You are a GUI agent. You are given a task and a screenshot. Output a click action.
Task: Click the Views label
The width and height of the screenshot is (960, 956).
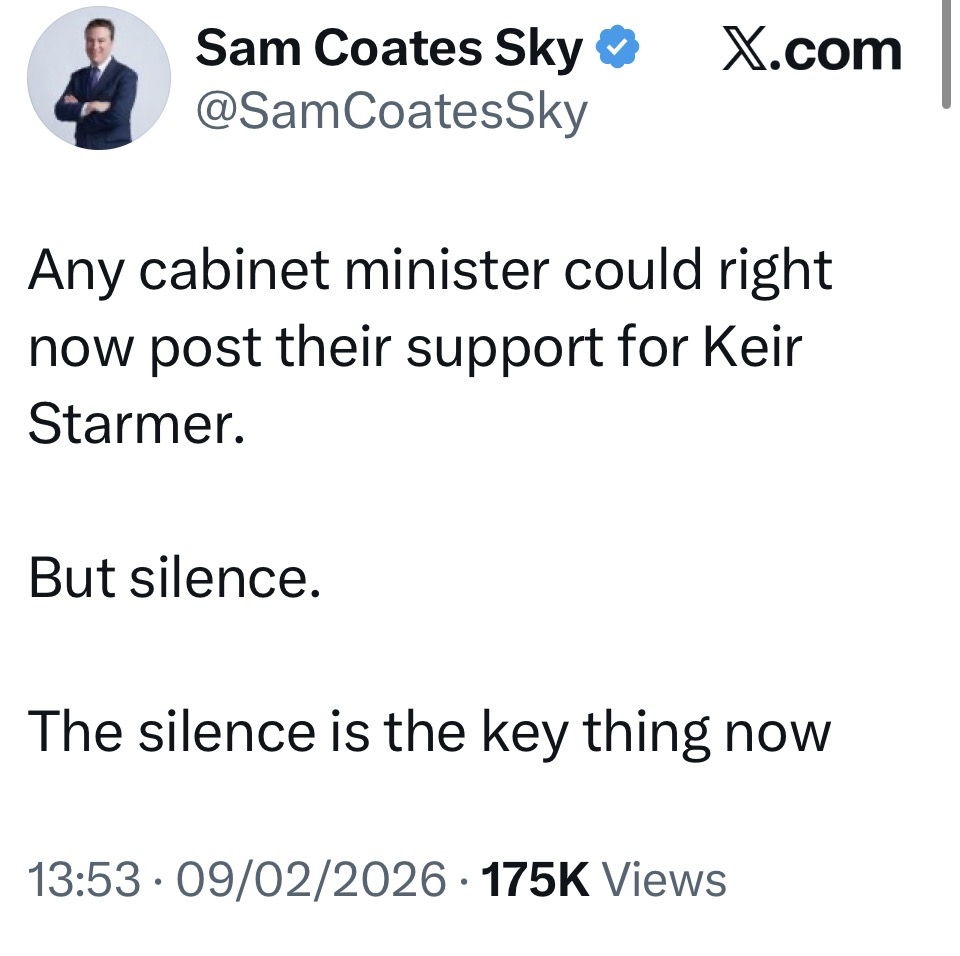pos(666,880)
